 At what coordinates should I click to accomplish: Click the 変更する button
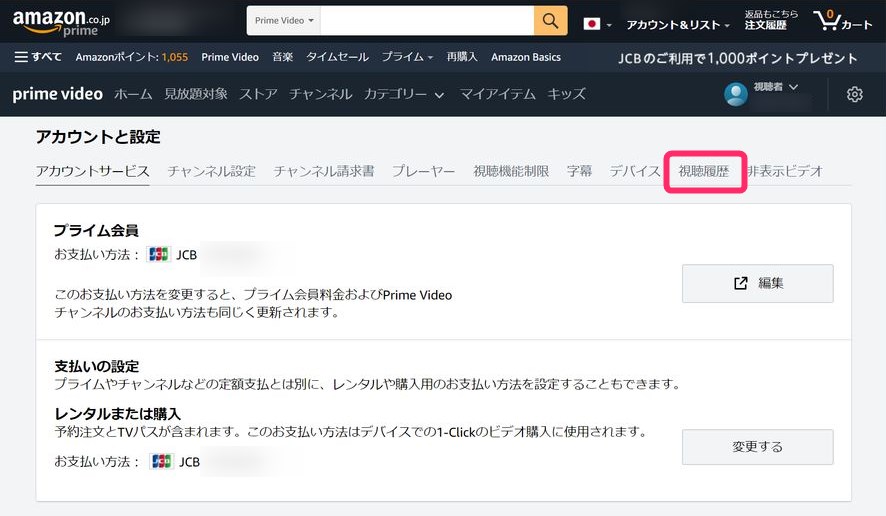point(757,447)
